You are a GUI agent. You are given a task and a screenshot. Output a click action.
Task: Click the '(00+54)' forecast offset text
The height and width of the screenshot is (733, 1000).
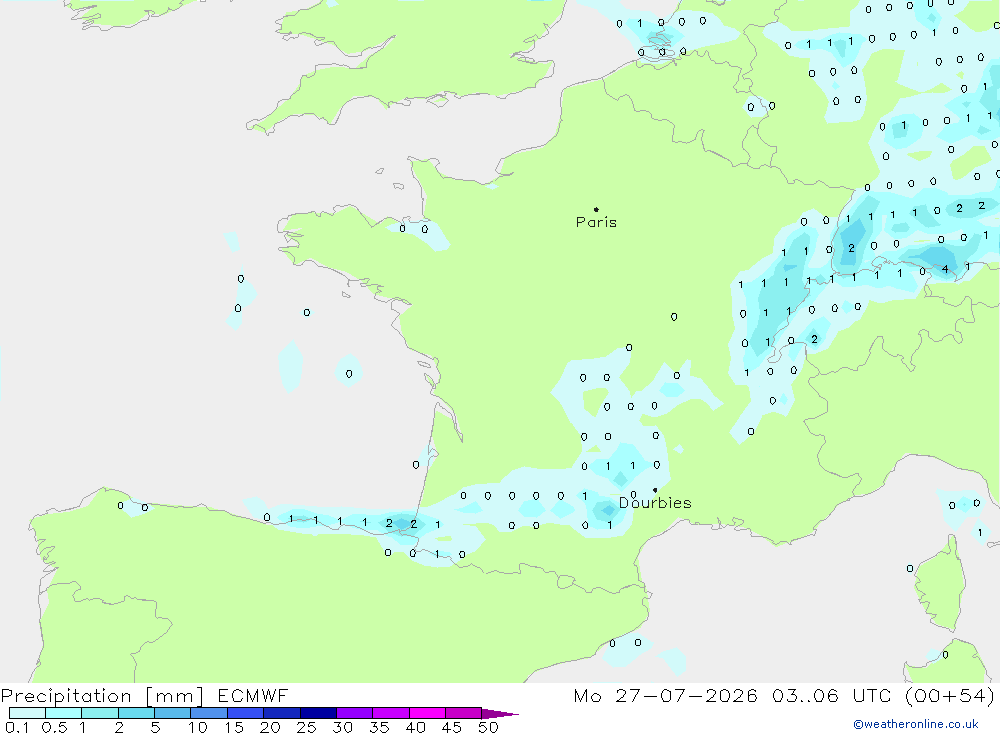[950, 695]
